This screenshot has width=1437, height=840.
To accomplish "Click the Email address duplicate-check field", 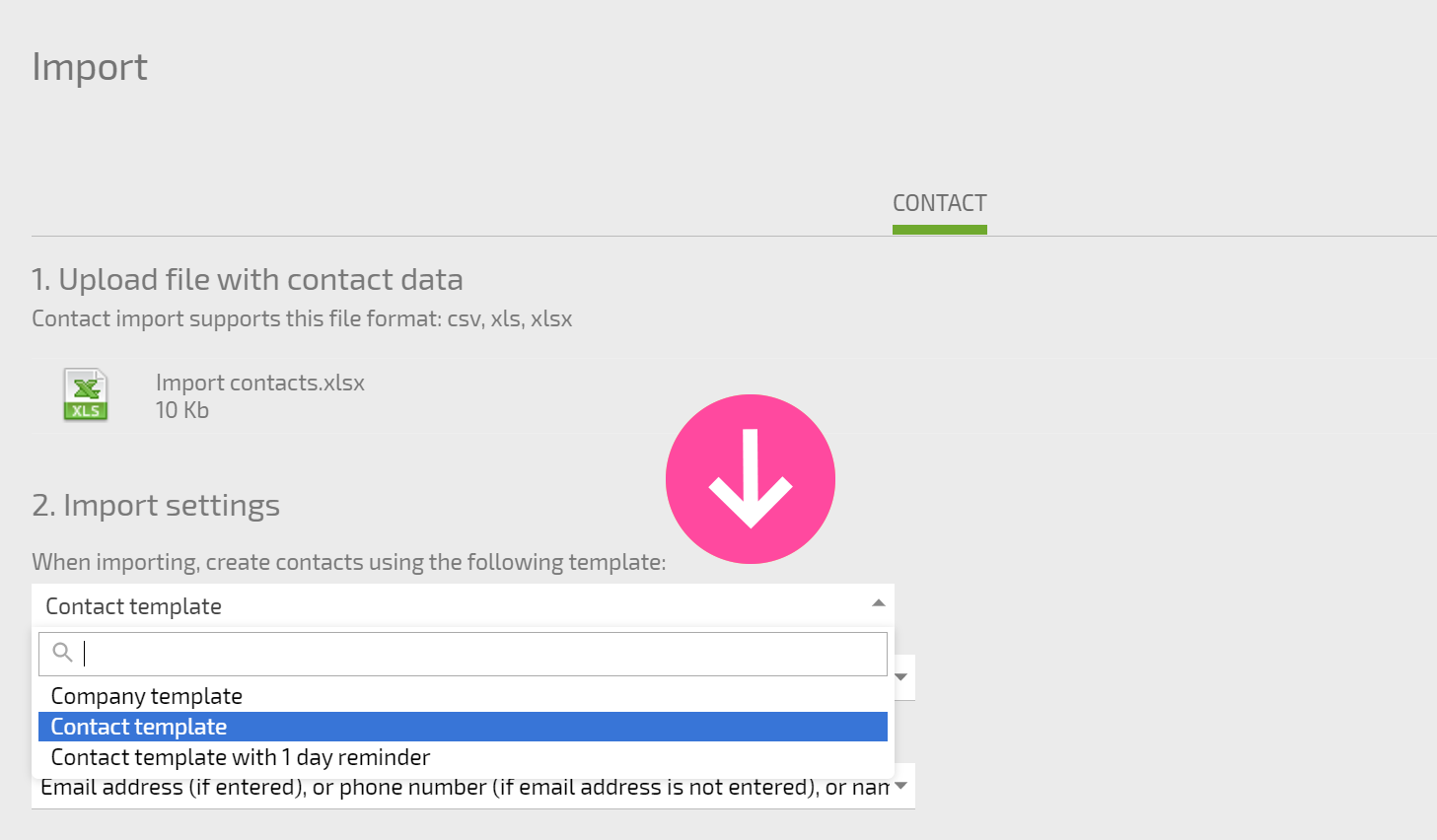I will [x=473, y=787].
